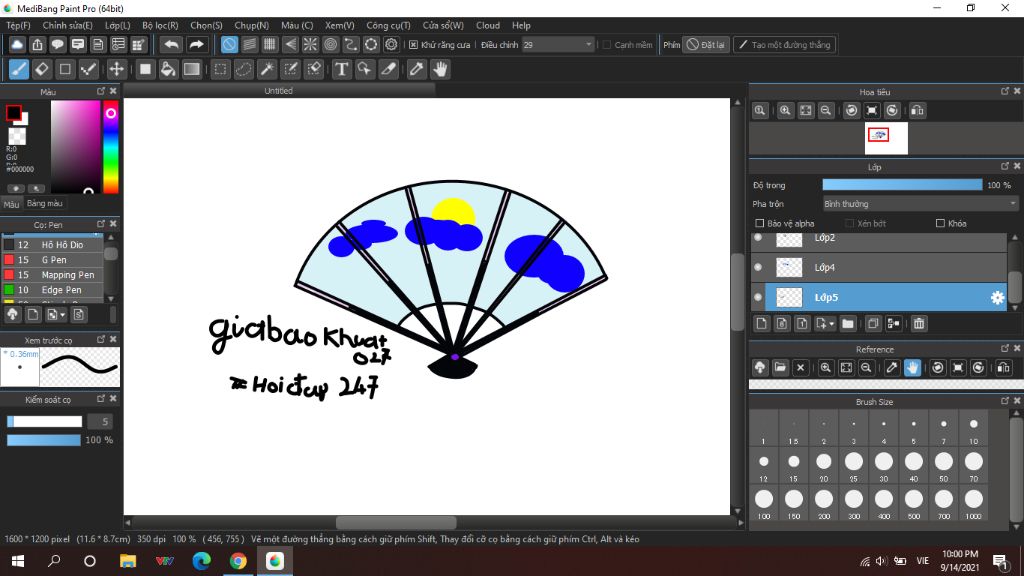Open the Pha trộn blend mode dropdown

pyautogui.click(x=920, y=204)
